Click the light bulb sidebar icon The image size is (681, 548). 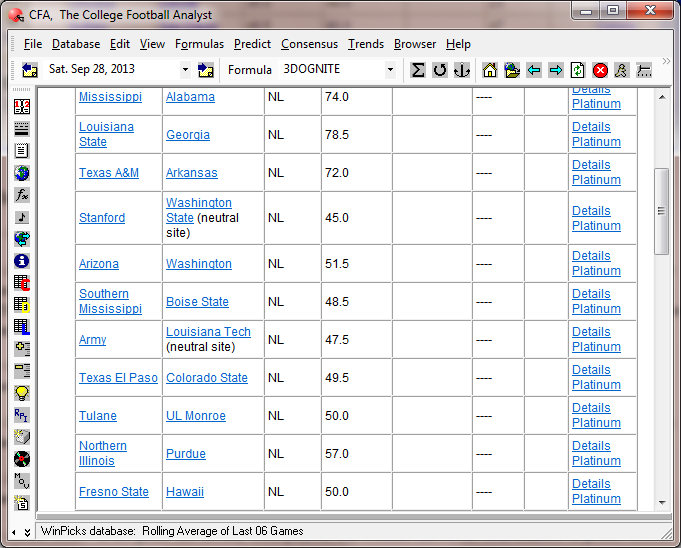[22, 393]
